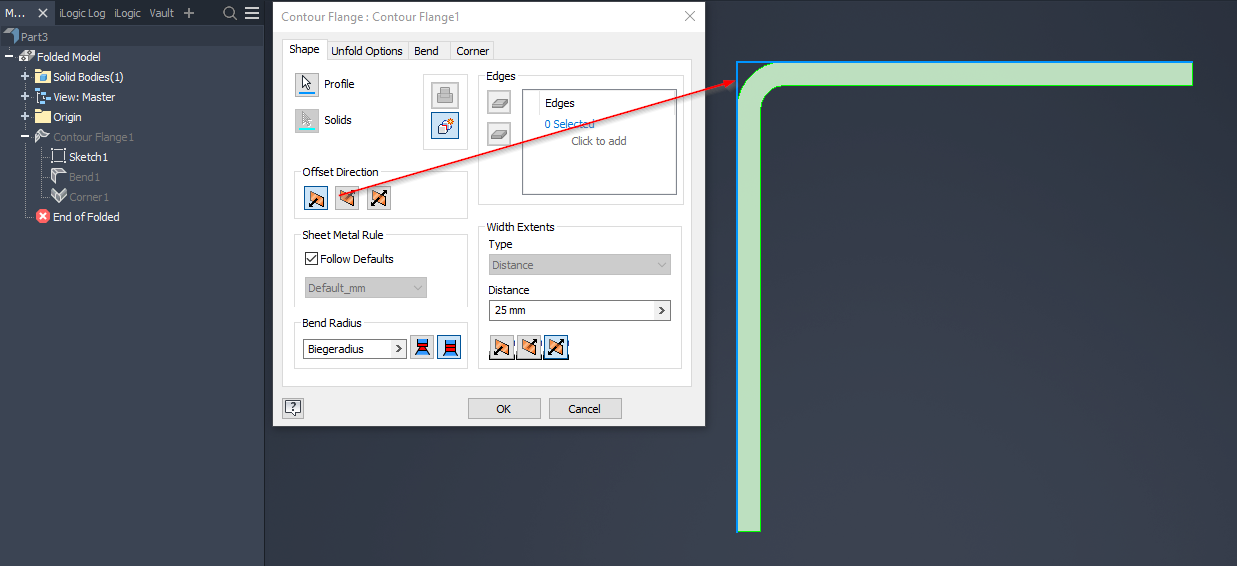
Task: Switch to the Shape tab
Action: click(x=304, y=49)
